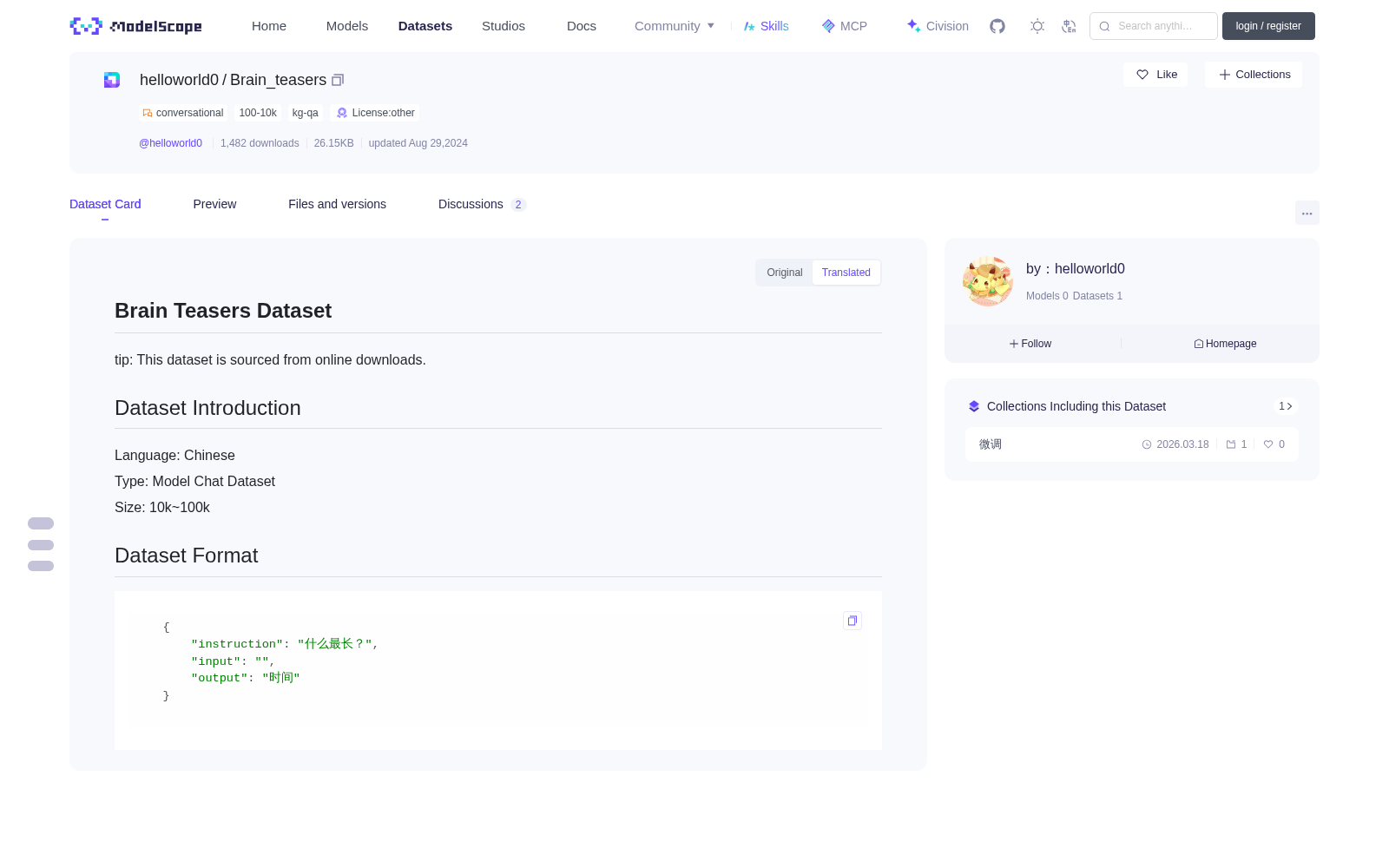
Task: Copy the JSON code block
Action: (x=852, y=621)
